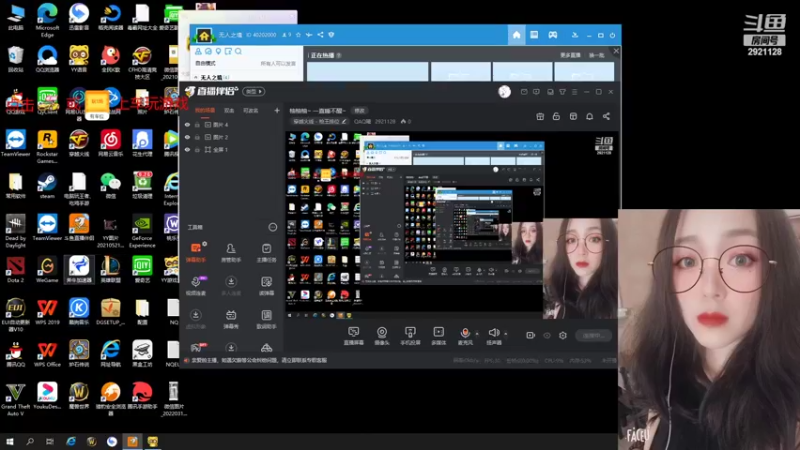
Task: Click the gift box icon in assistant toolbar
Action: pyautogui.click(x=540, y=116)
